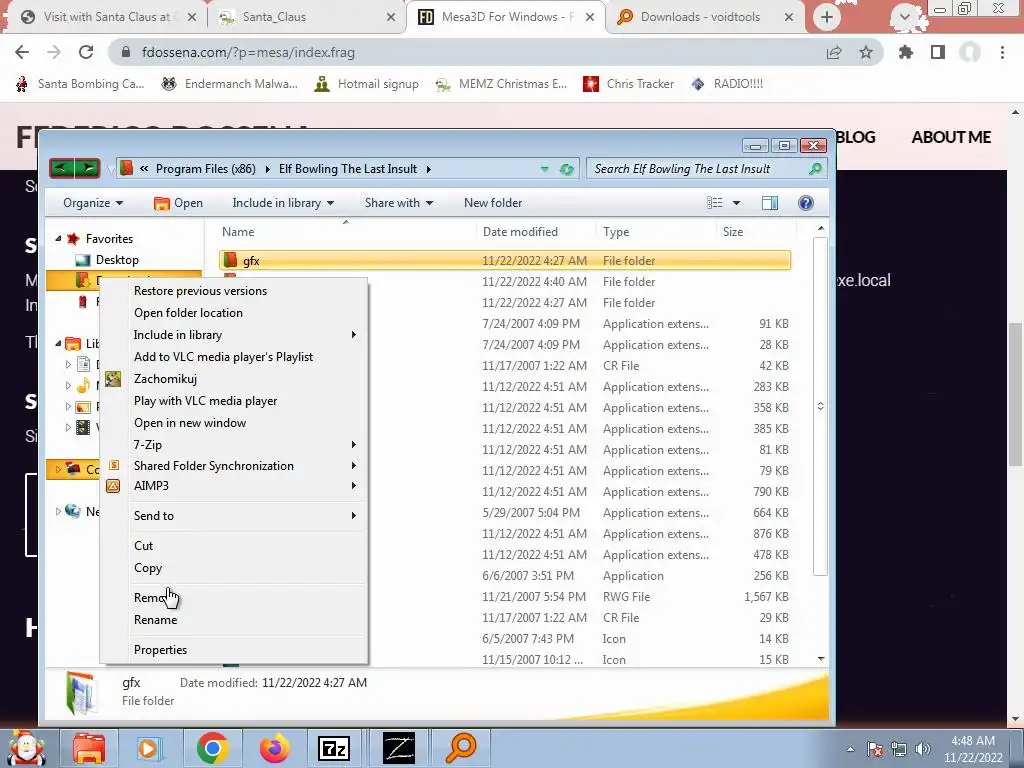Share this page via the share icon

tap(834, 52)
